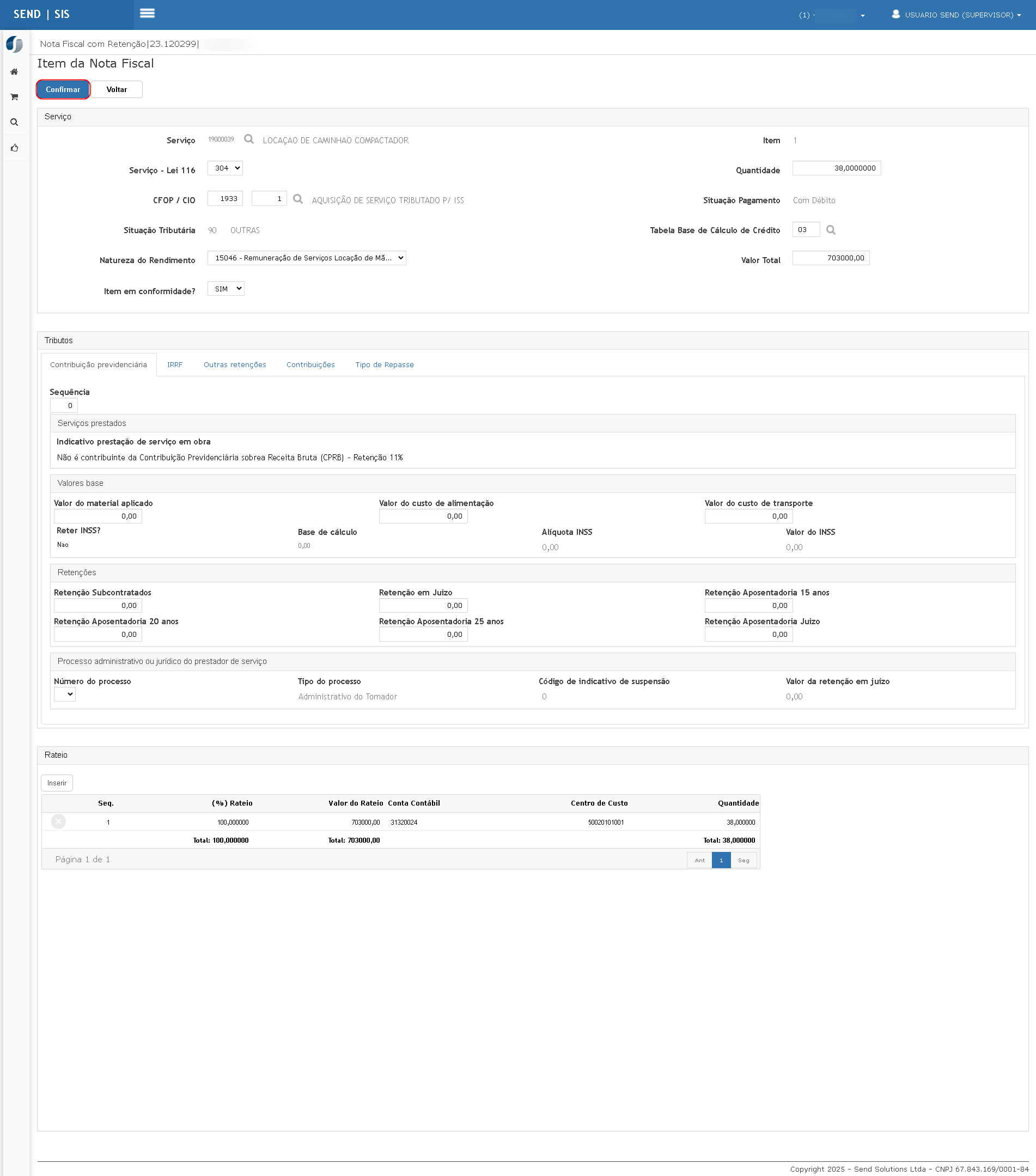Open the Outras retenções tab
The image size is (1036, 1176).
point(235,365)
